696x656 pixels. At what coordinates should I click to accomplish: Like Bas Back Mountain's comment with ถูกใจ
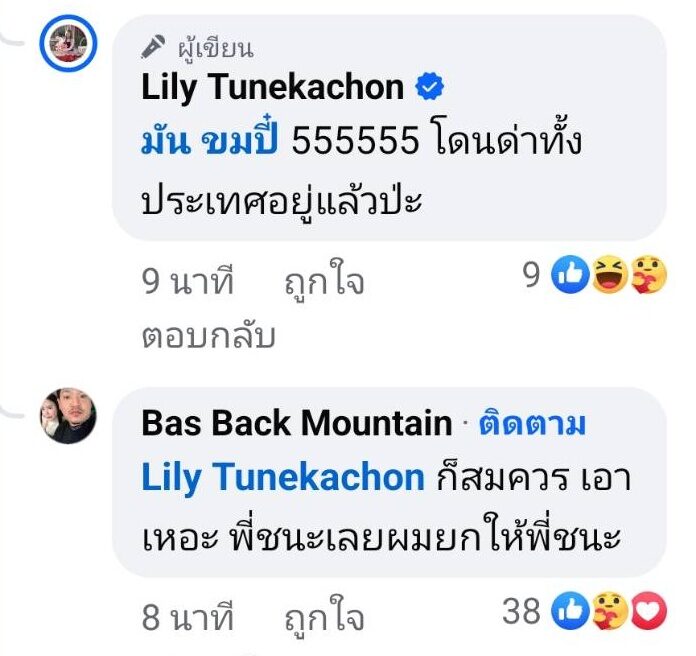click(324, 617)
